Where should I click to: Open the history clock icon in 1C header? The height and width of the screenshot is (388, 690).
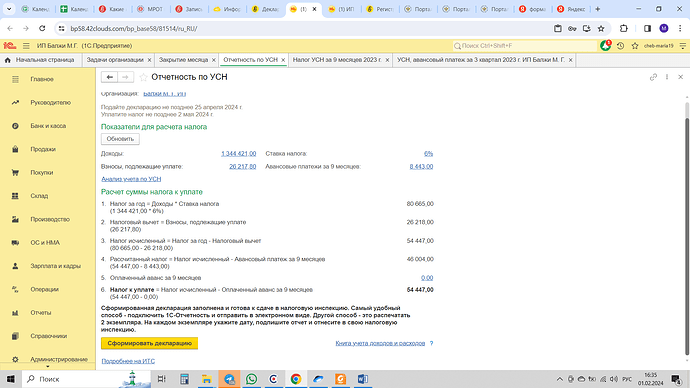point(620,46)
